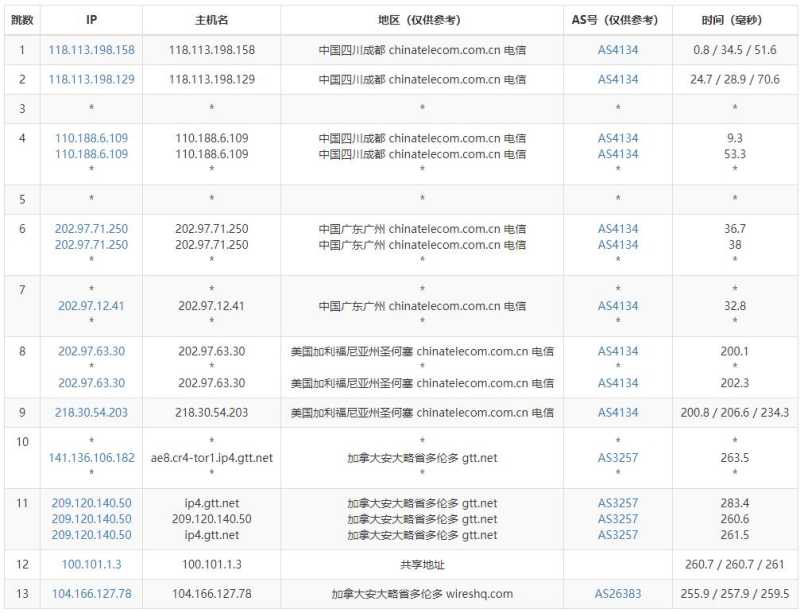Click the 202.97.63.30 IP link with time 202.3
This screenshot has height=613, width=800.
(91, 383)
